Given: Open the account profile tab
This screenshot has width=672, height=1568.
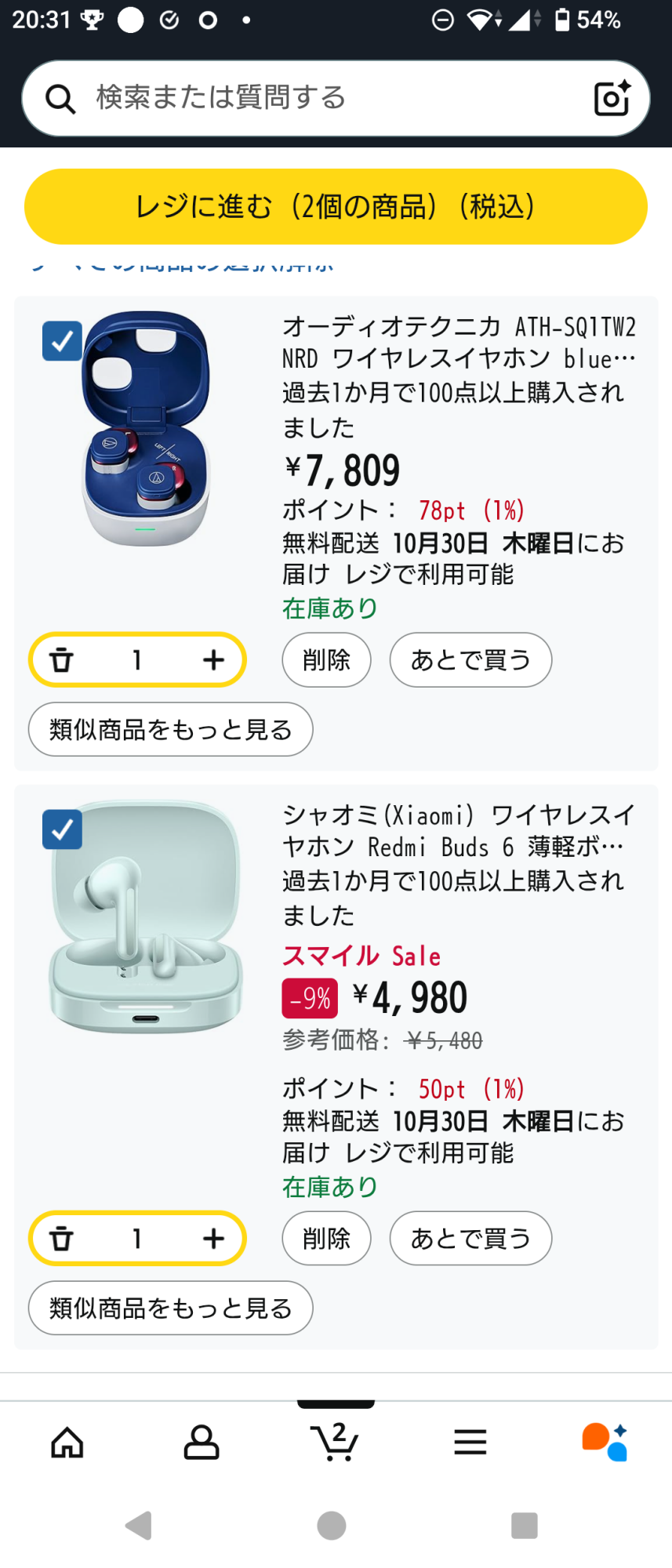Looking at the screenshot, I should [202, 1441].
